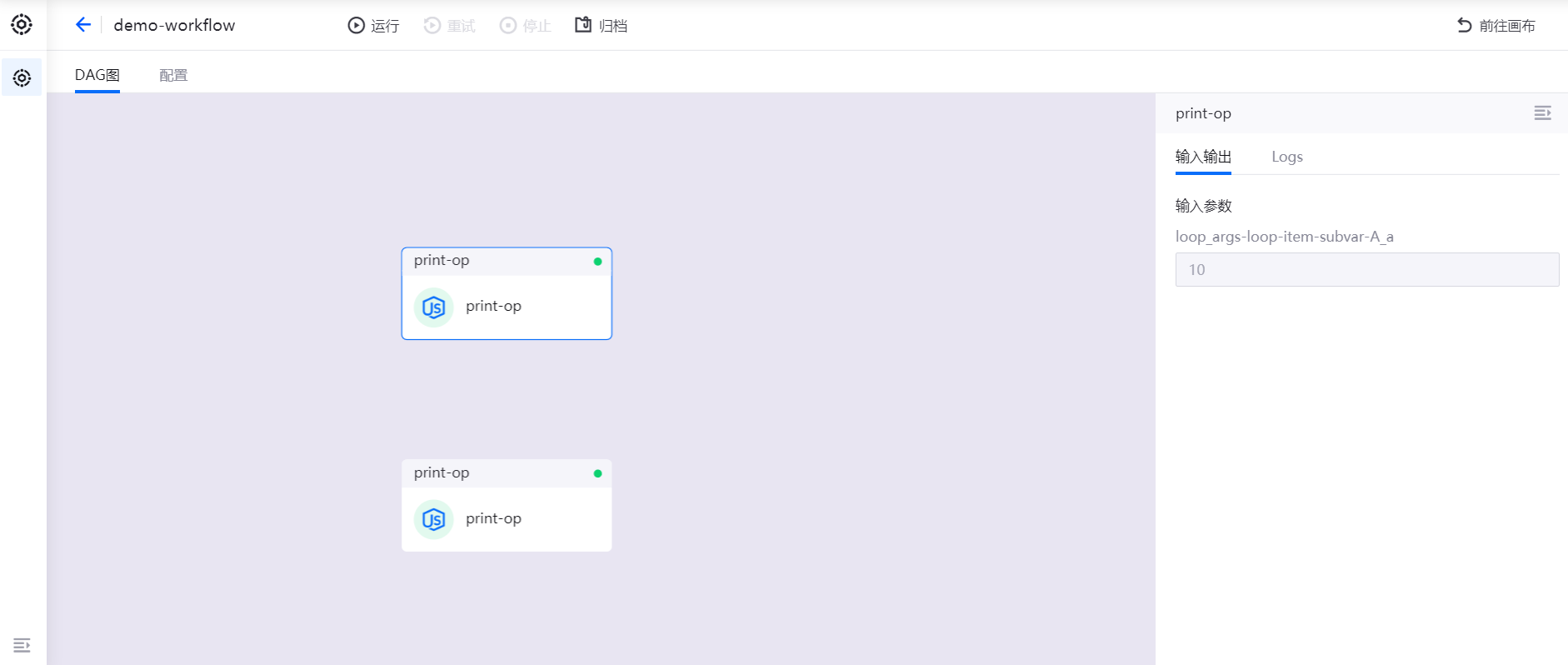This screenshot has width=1568, height=665.
Task: Click the back arrow beside demo-workflow
Action: click(x=83, y=25)
